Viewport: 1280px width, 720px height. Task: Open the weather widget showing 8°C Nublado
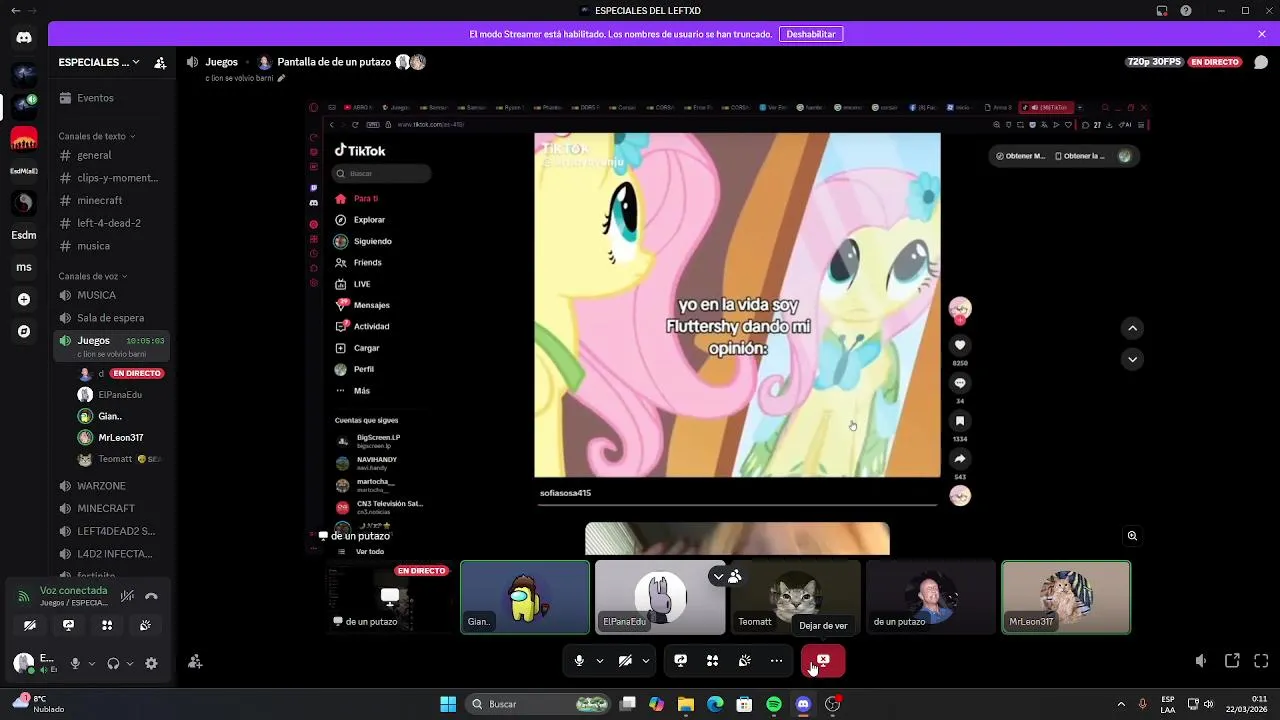coord(38,704)
